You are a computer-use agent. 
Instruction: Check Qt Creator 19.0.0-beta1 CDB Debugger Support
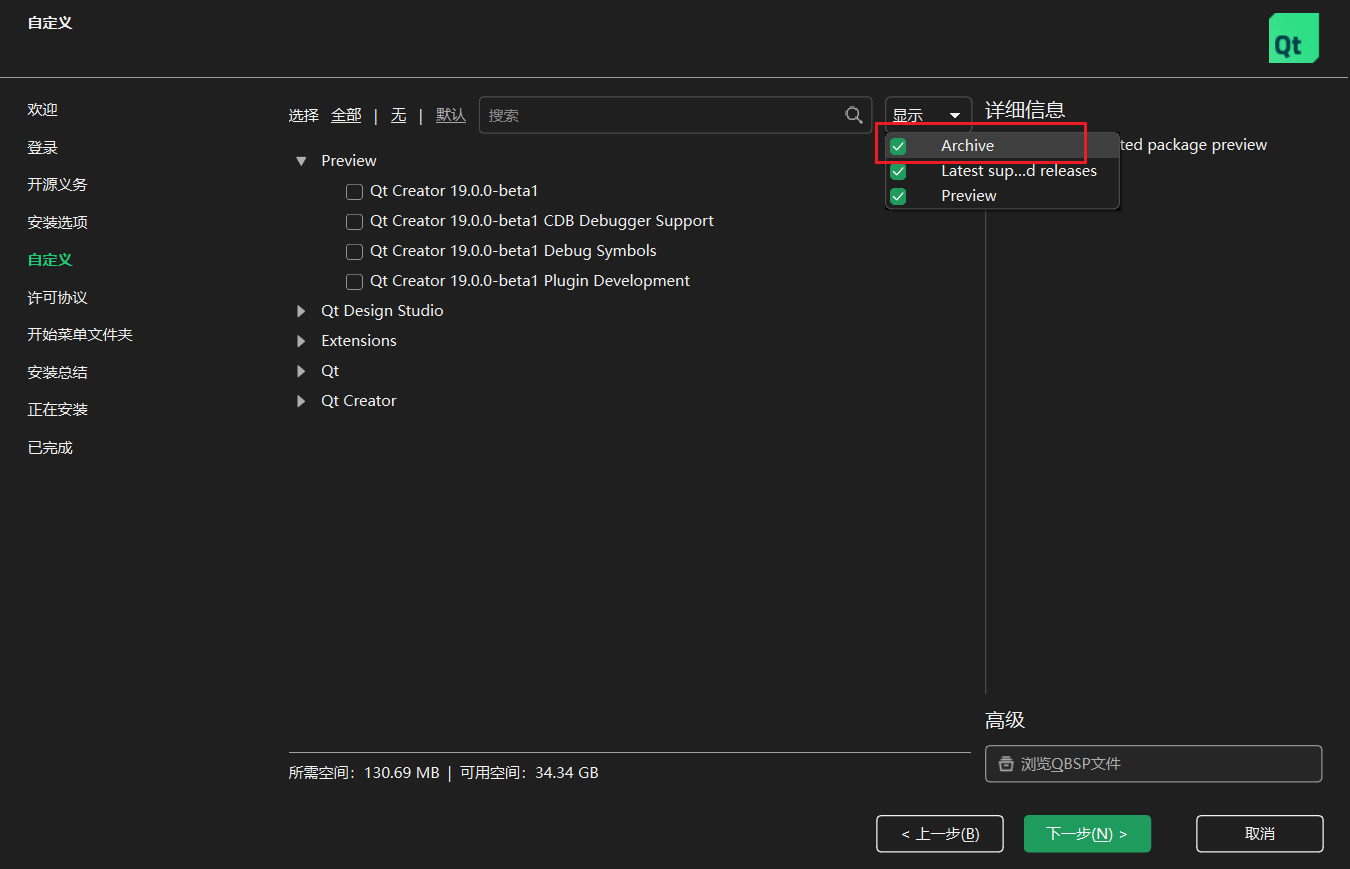[354, 221]
